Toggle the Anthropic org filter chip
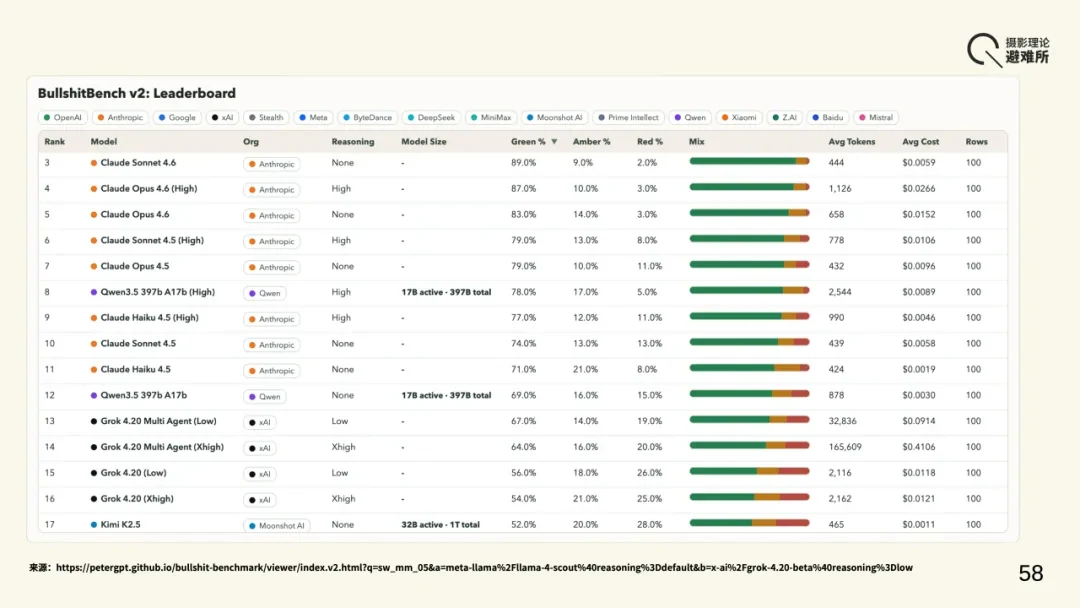 click(x=120, y=118)
